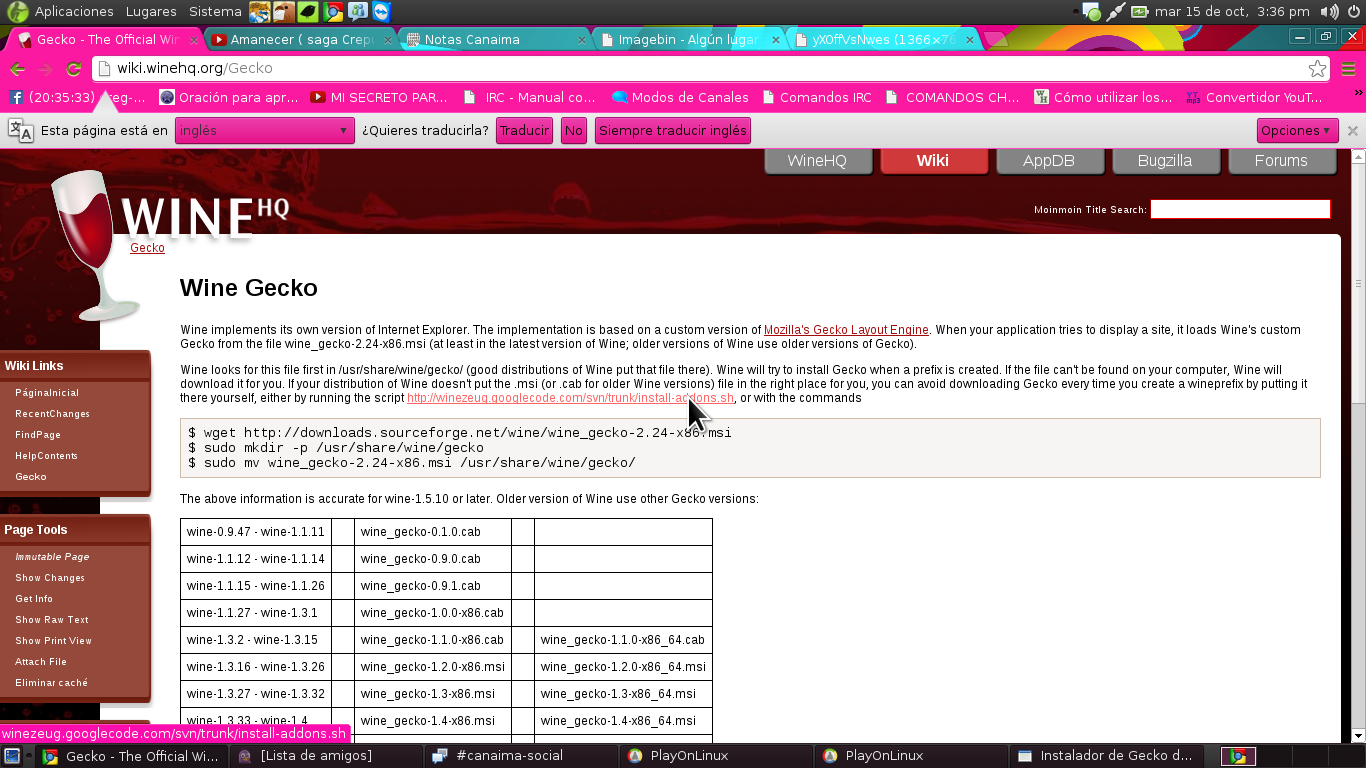Viewport: 1366px width, 768px height.
Task: Switch to the Amanecer ( saga Crepúsculo tab
Action: point(300,40)
